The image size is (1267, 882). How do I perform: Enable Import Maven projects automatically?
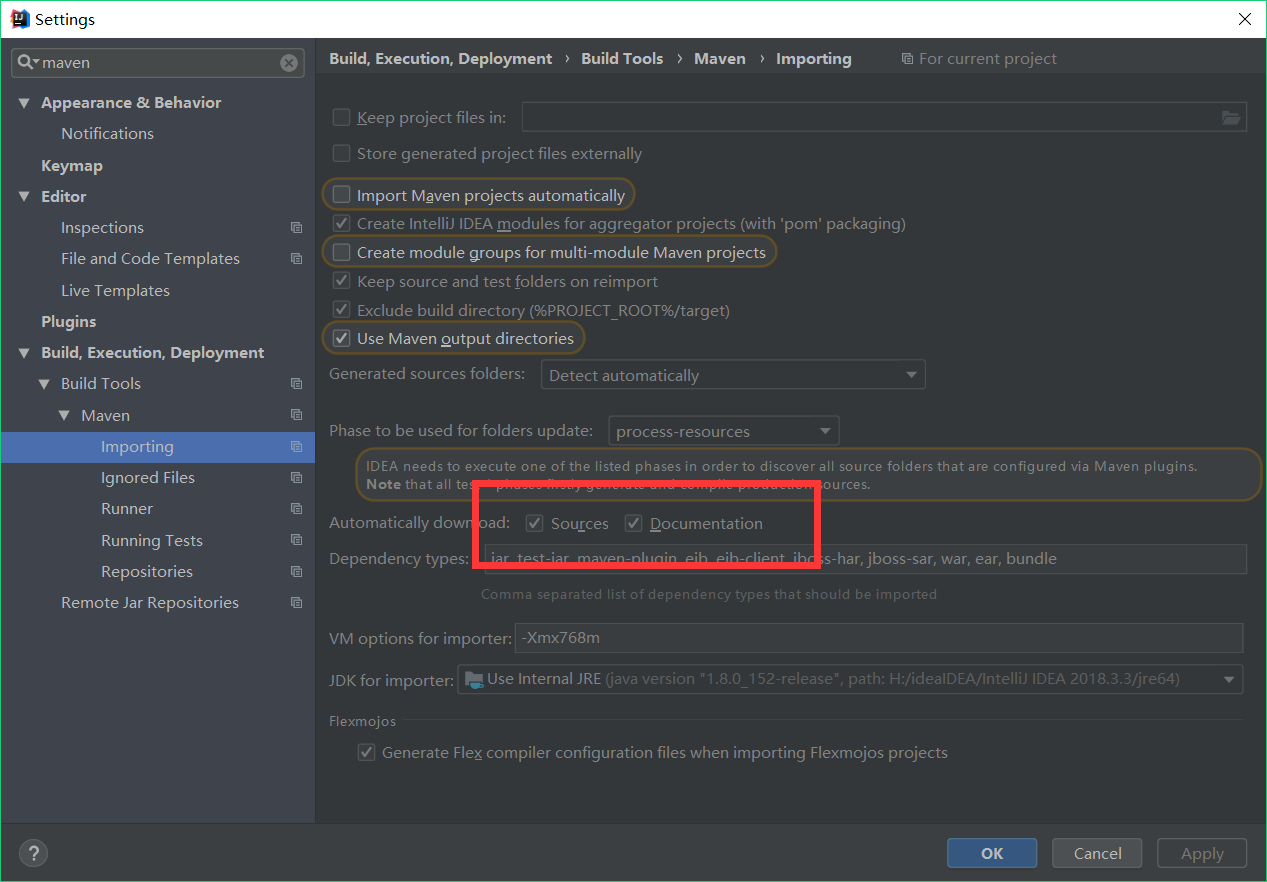[x=341, y=194]
